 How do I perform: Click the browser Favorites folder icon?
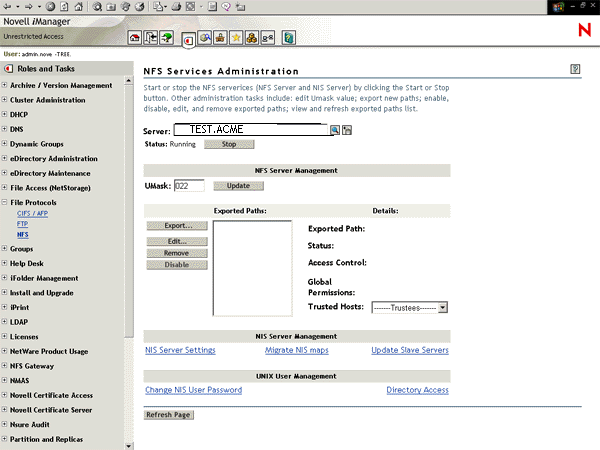tap(111, 7)
